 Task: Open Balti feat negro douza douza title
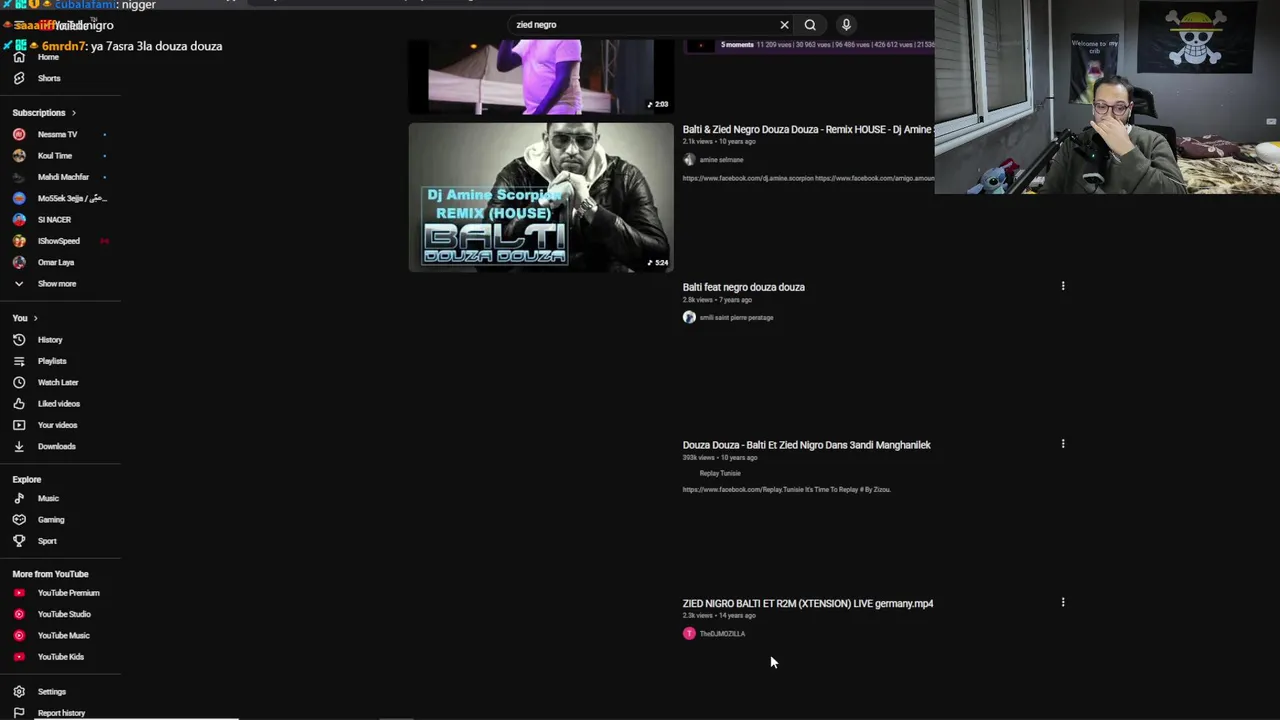(743, 287)
